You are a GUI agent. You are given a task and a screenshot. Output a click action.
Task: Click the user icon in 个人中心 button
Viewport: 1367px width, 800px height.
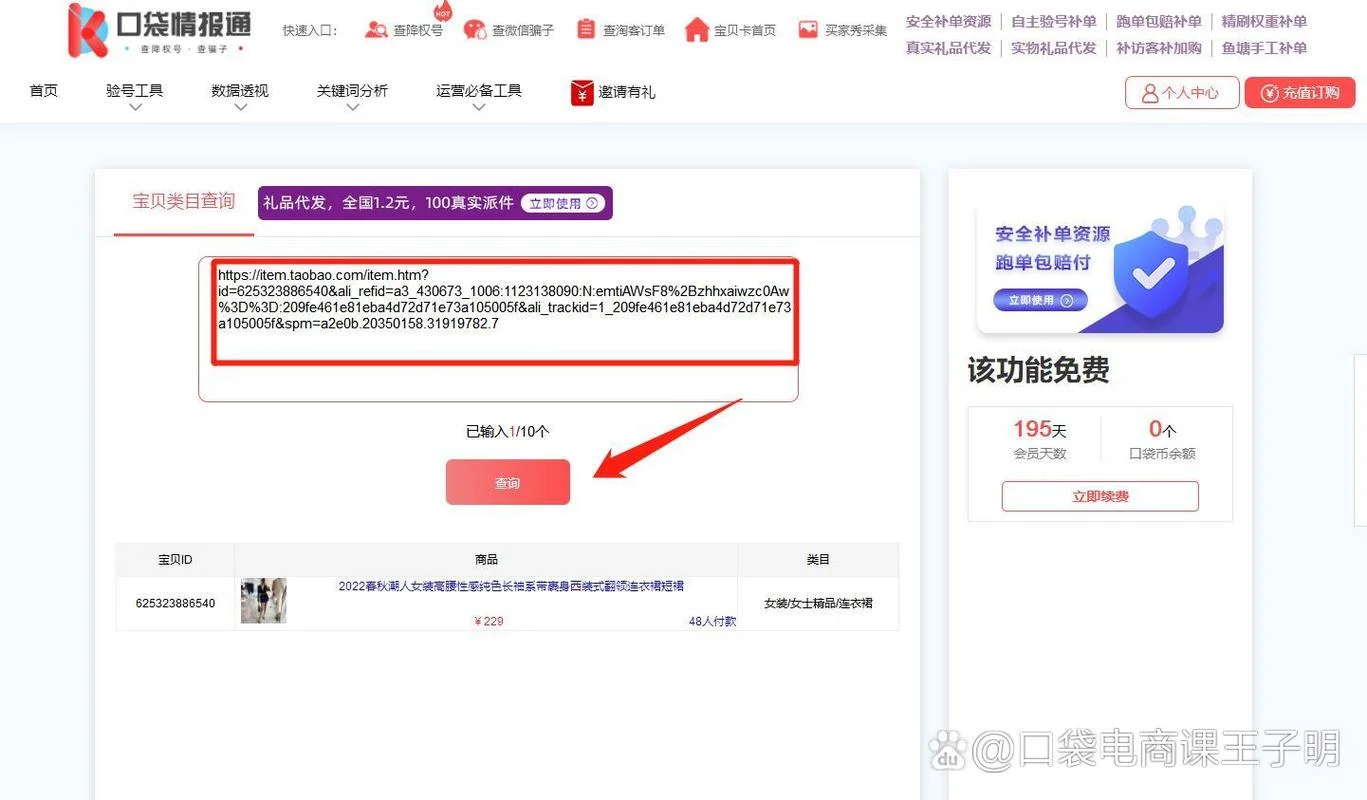click(1150, 92)
